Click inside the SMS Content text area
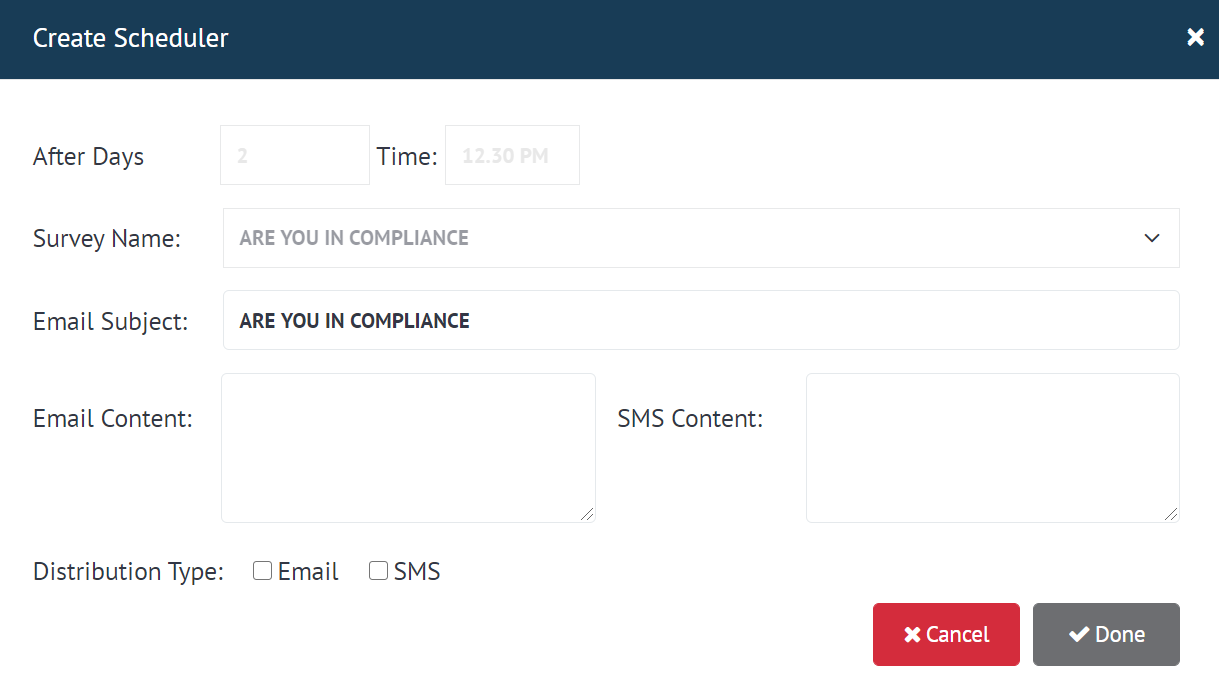1219x689 pixels. pyautogui.click(x=992, y=447)
